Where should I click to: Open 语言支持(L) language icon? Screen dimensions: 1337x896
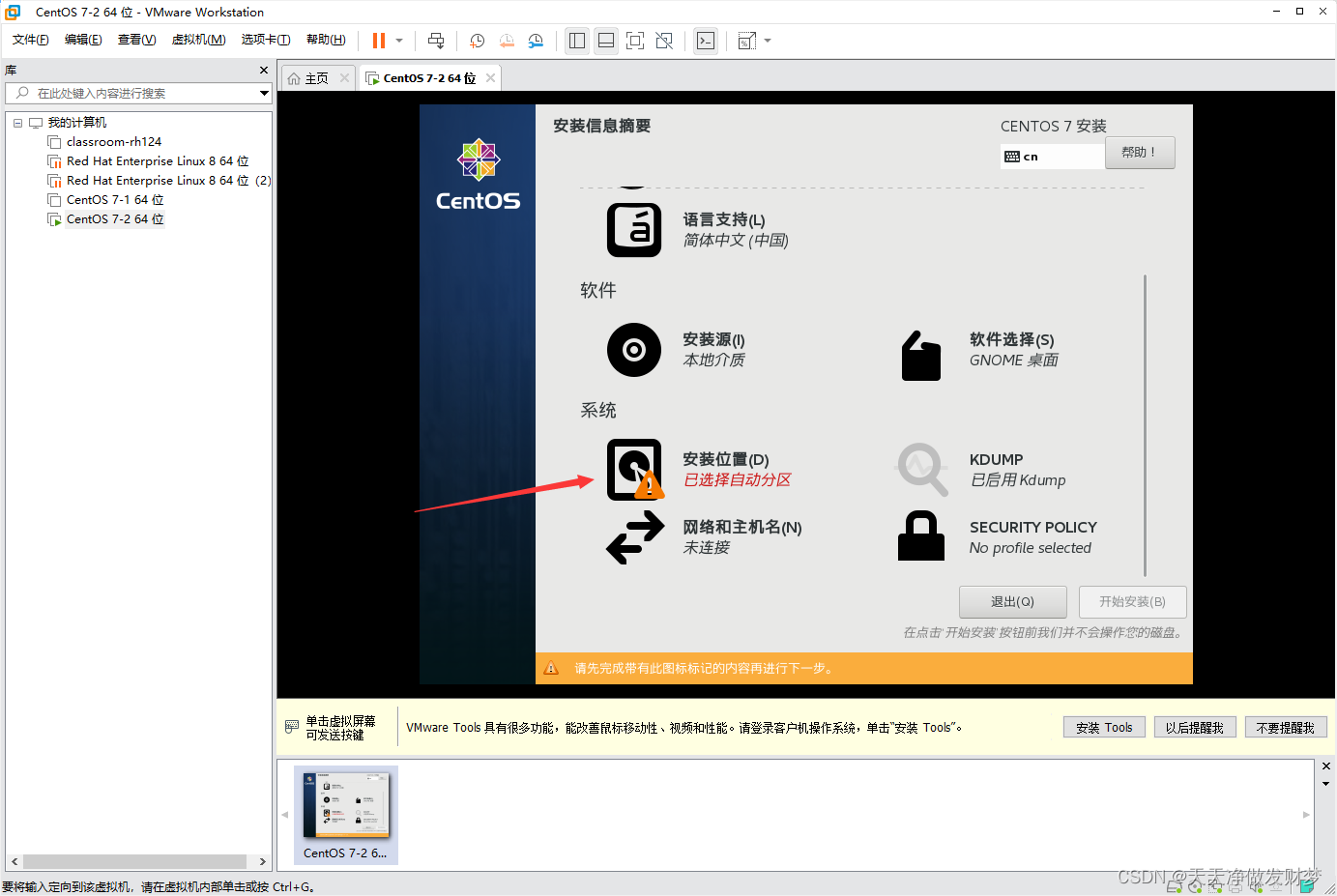click(x=634, y=230)
